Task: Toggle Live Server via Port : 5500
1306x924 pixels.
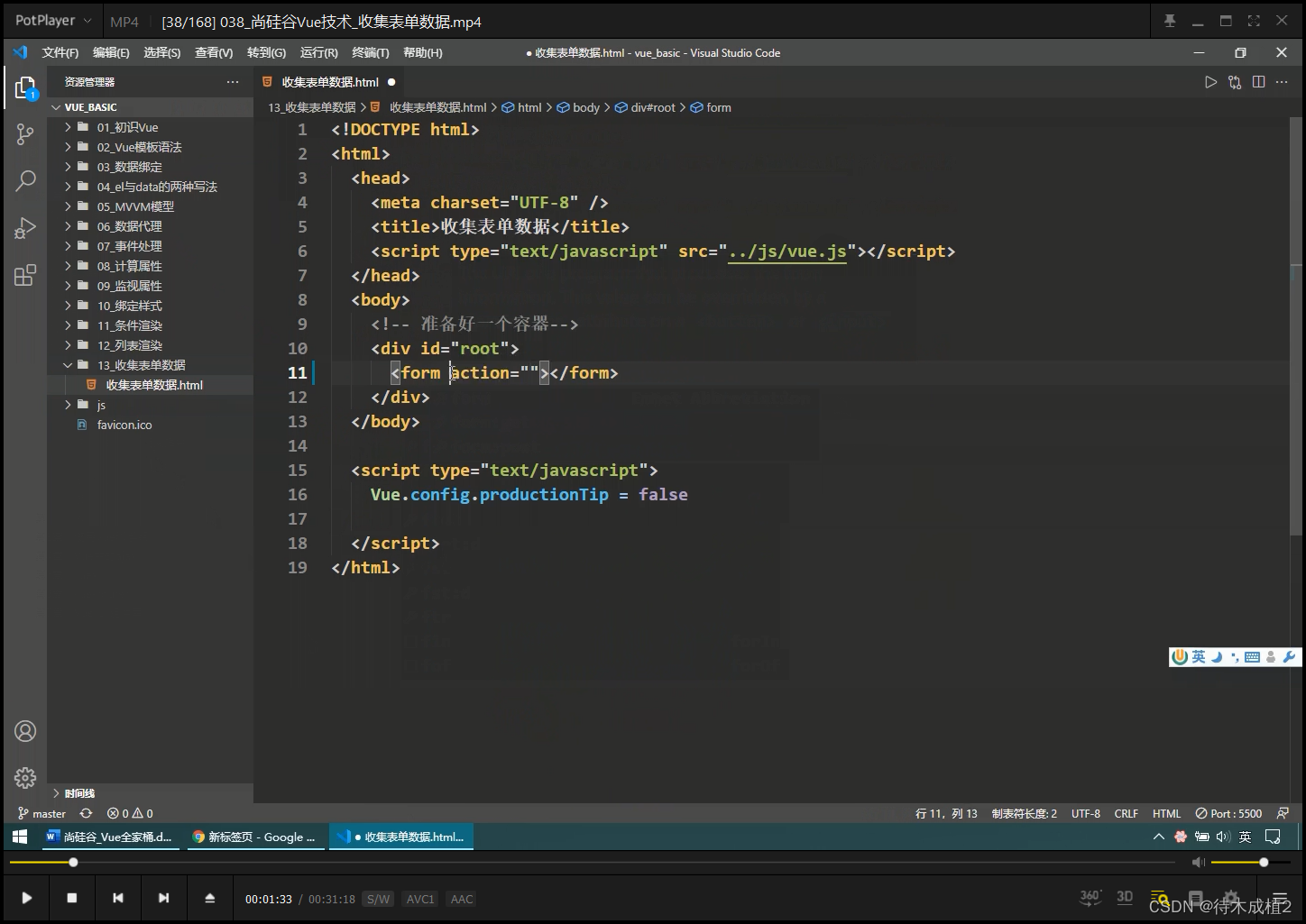Action: (1228, 813)
